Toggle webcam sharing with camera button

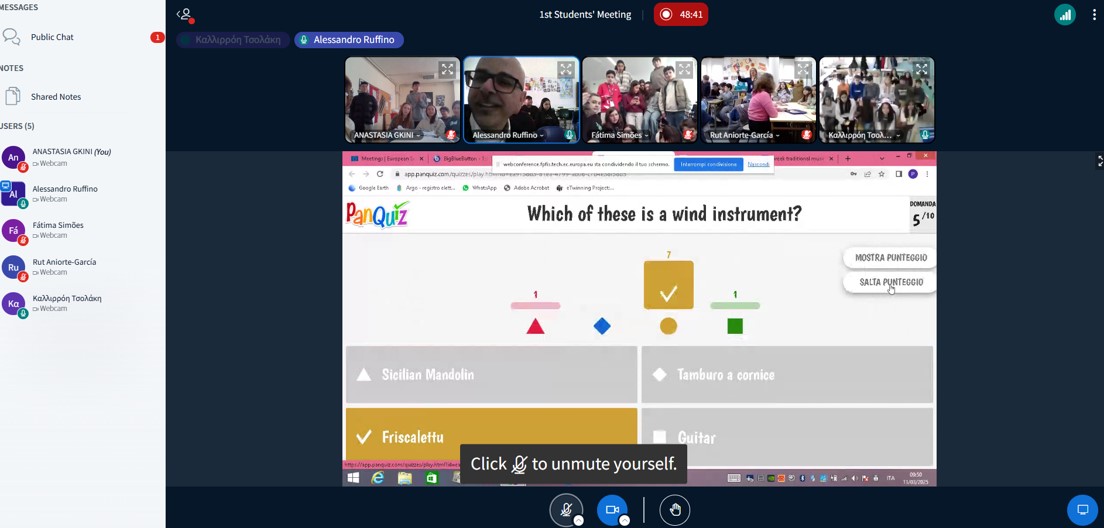612,510
